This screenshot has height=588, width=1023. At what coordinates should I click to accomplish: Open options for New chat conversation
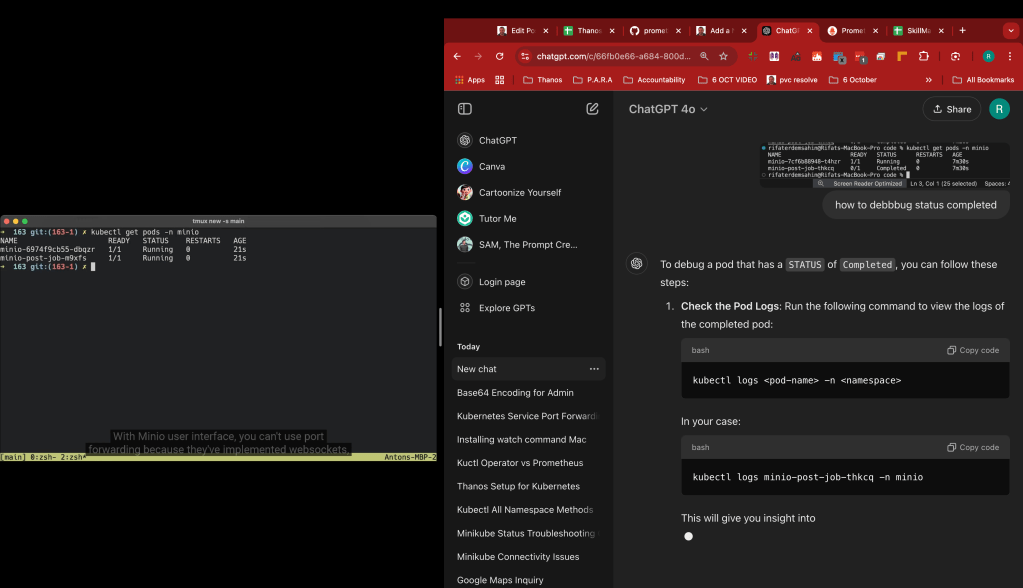(x=594, y=369)
